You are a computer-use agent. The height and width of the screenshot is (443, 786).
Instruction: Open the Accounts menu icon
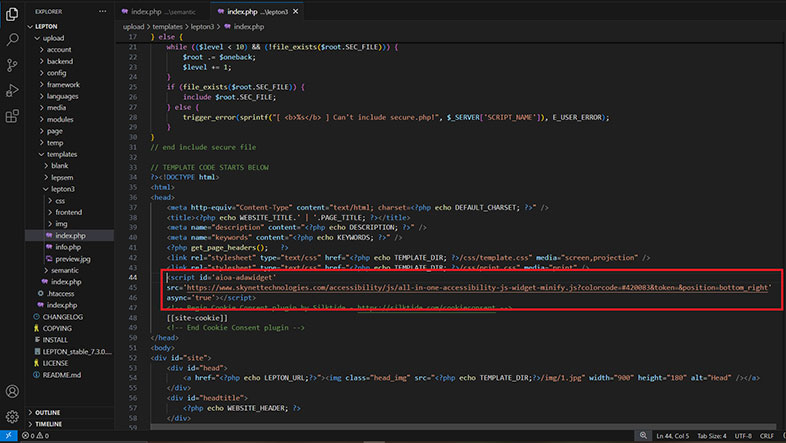click(x=12, y=391)
